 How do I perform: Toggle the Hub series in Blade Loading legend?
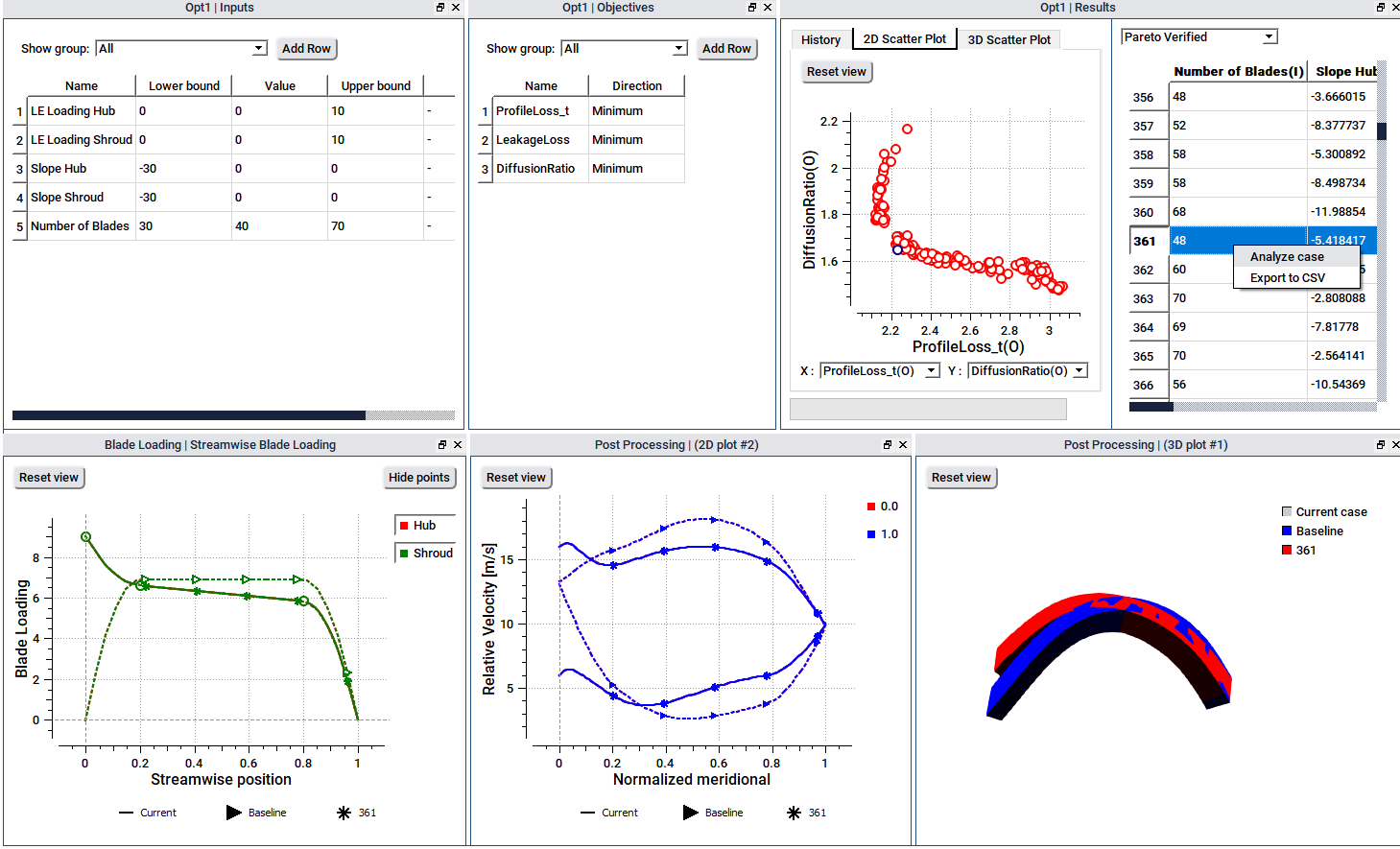425,525
